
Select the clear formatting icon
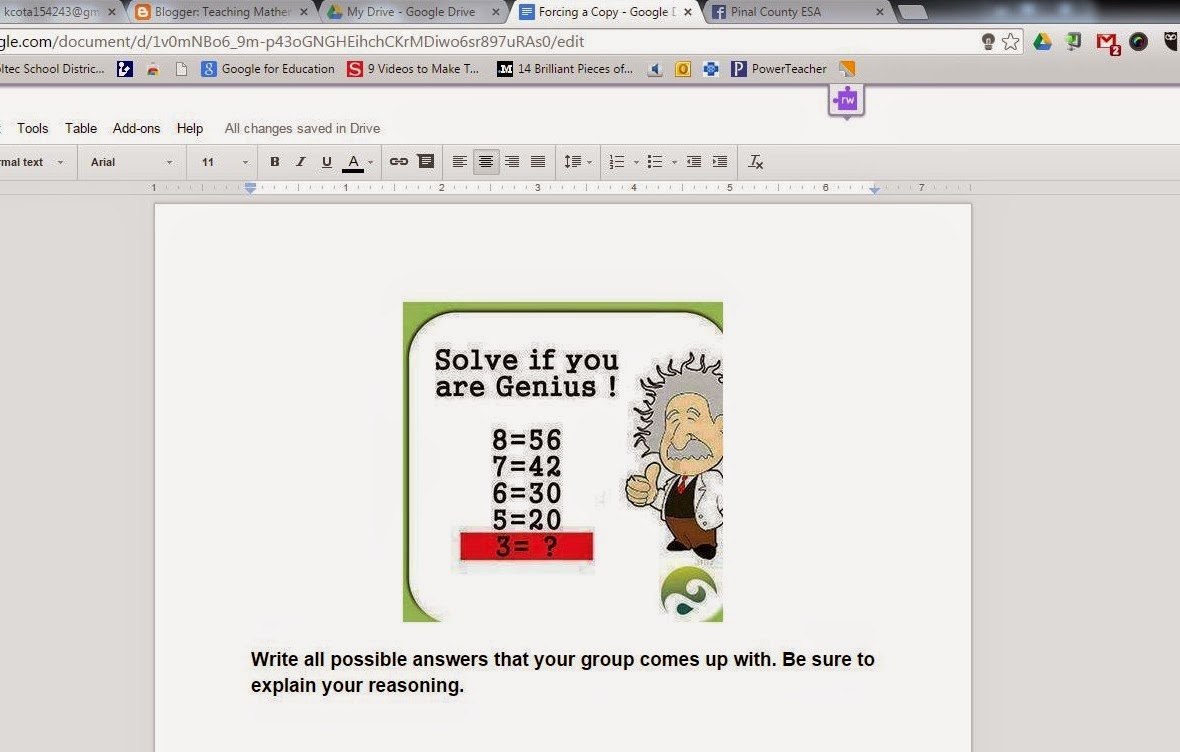pyautogui.click(x=756, y=161)
